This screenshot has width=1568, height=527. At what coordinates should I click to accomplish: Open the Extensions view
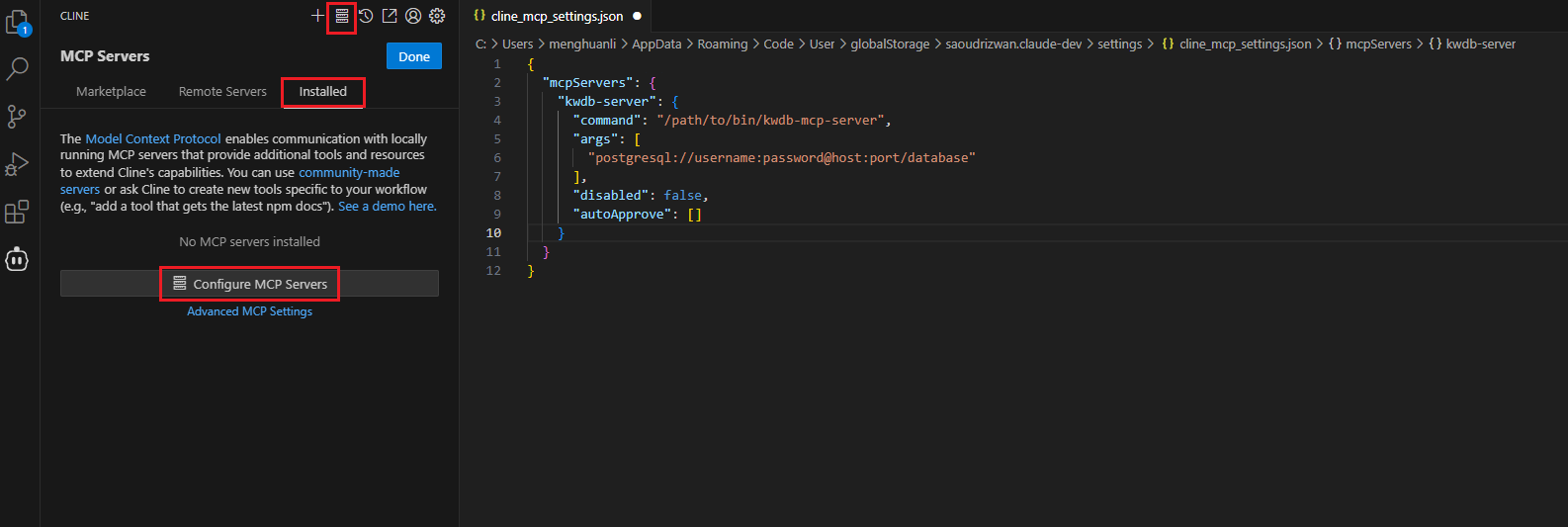pyautogui.click(x=17, y=212)
